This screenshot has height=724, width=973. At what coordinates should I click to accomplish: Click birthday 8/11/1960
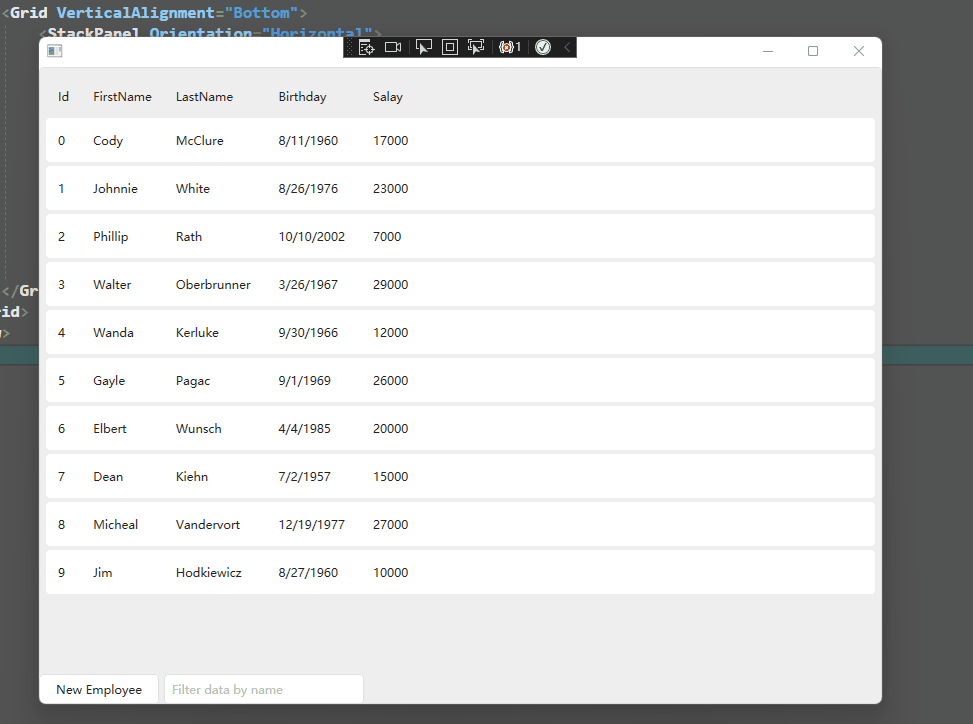coord(308,141)
